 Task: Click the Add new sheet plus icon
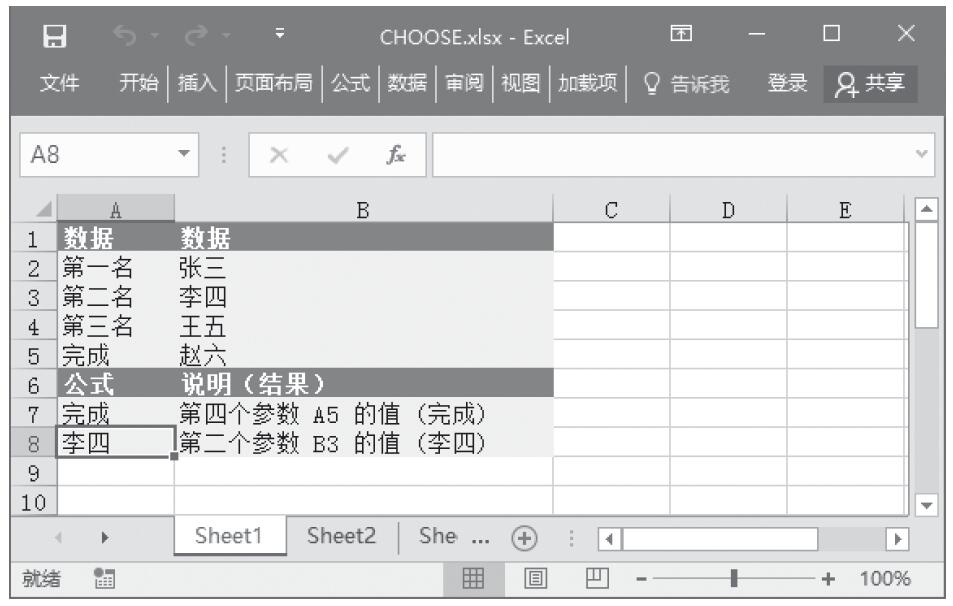(x=521, y=535)
